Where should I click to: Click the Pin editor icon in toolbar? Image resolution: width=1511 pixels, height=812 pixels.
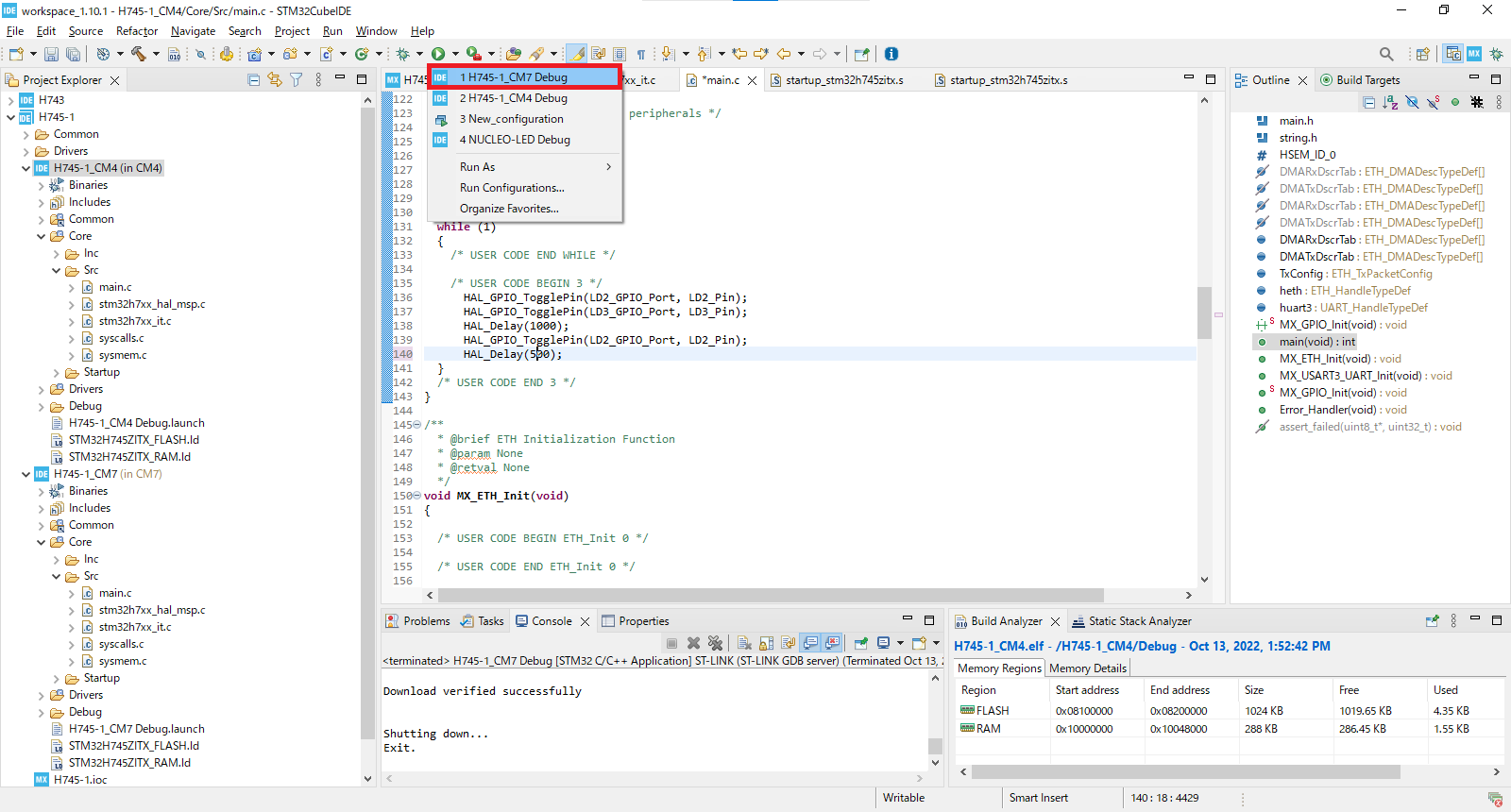coord(861,54)
